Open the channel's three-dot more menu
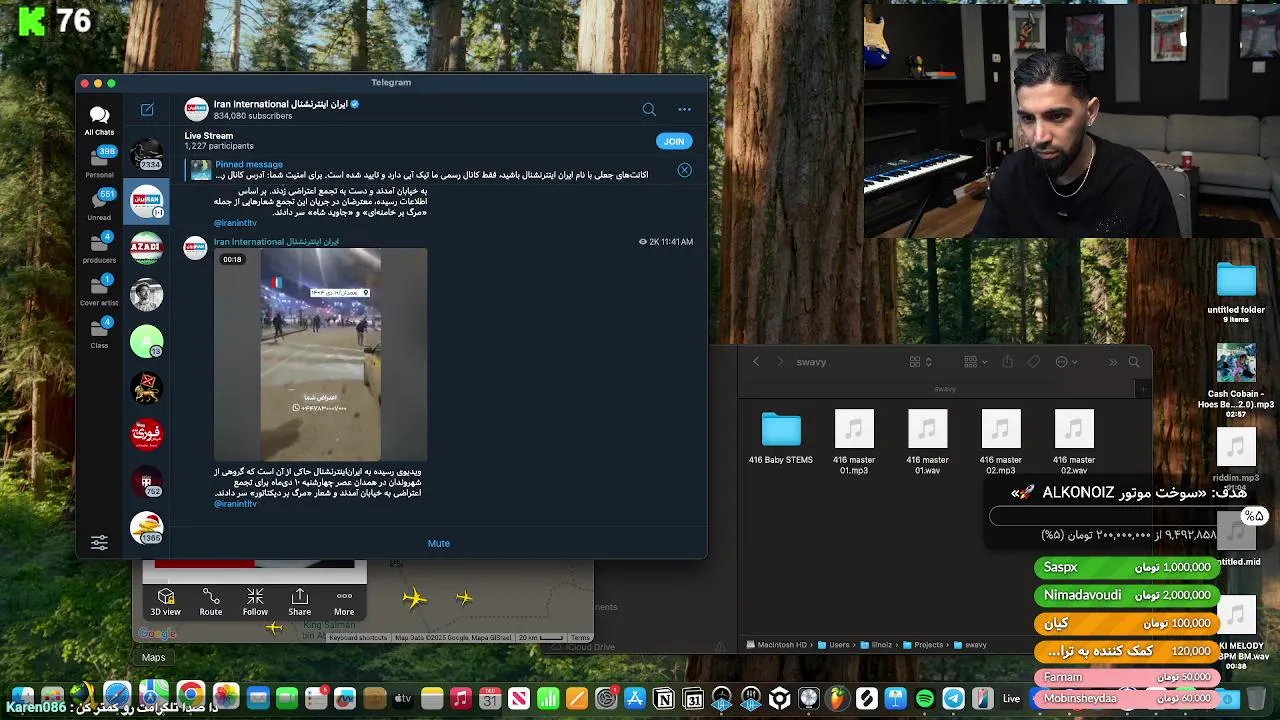 tap(684, 109)
